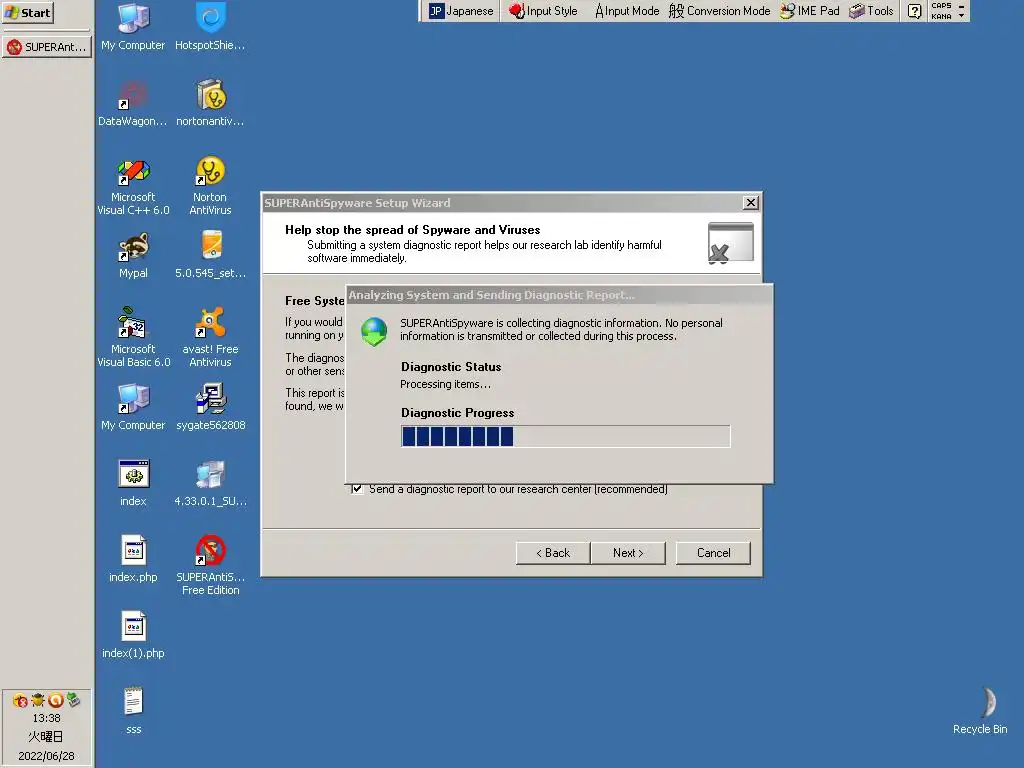Open the Conversion Mode menu

point(719,11)
